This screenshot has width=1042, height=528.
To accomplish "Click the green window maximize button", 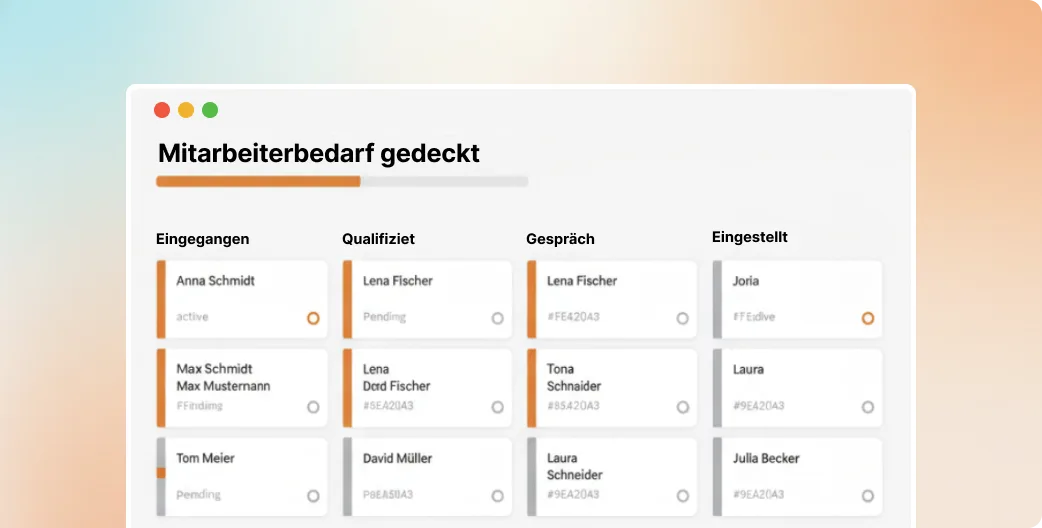I will [210, 110].
